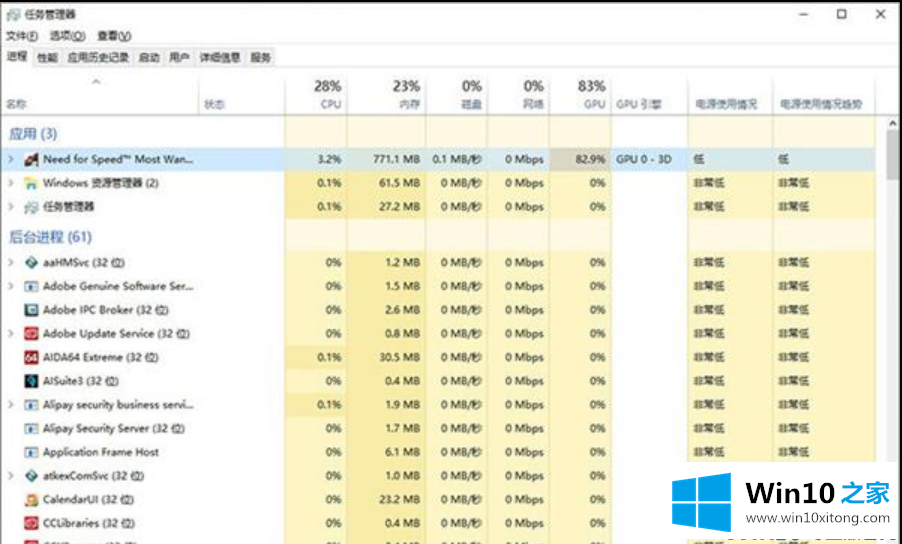Expand the aaHMSvc process entry

pyautogui.click(x=10, y=263)
